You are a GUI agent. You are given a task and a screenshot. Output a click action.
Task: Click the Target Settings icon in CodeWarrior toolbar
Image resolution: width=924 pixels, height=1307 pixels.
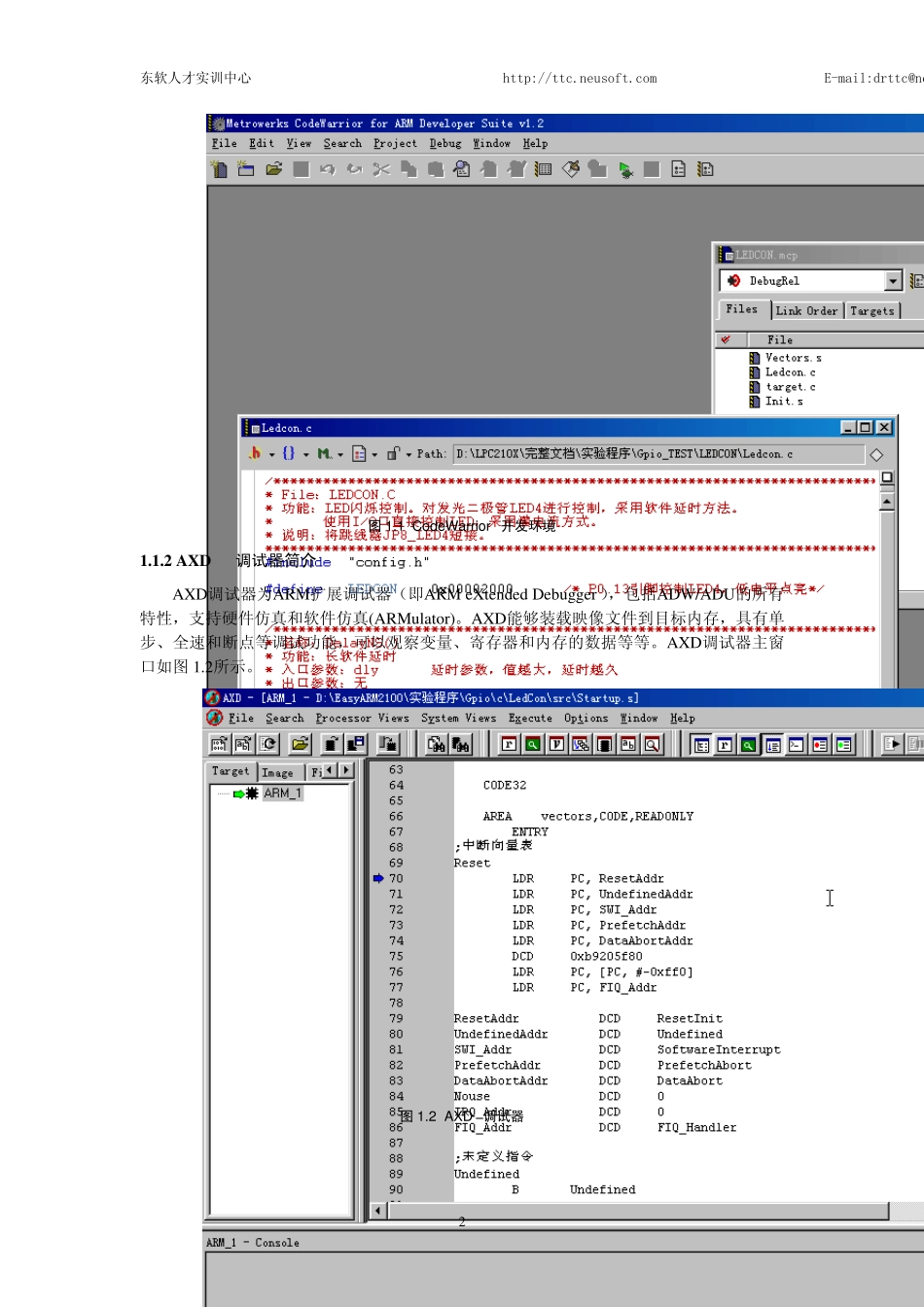pos(706,169)
